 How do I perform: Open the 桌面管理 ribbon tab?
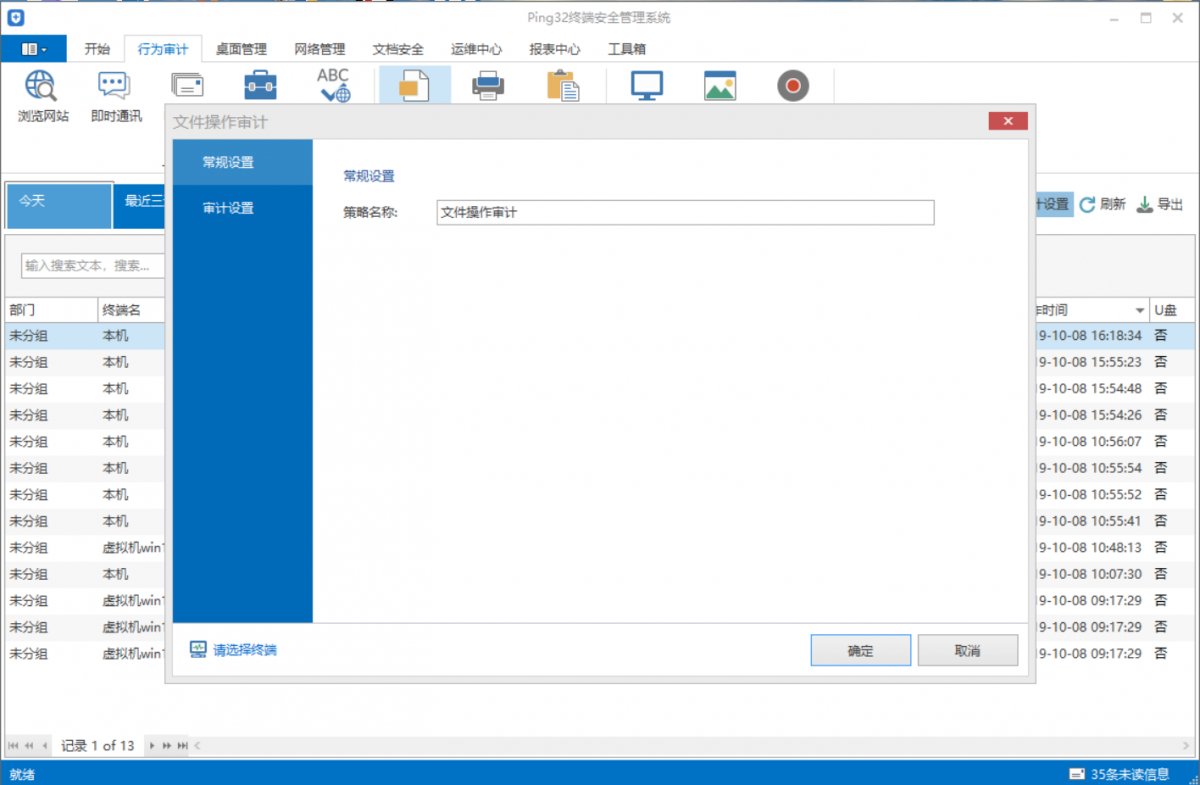click(241, 49)
